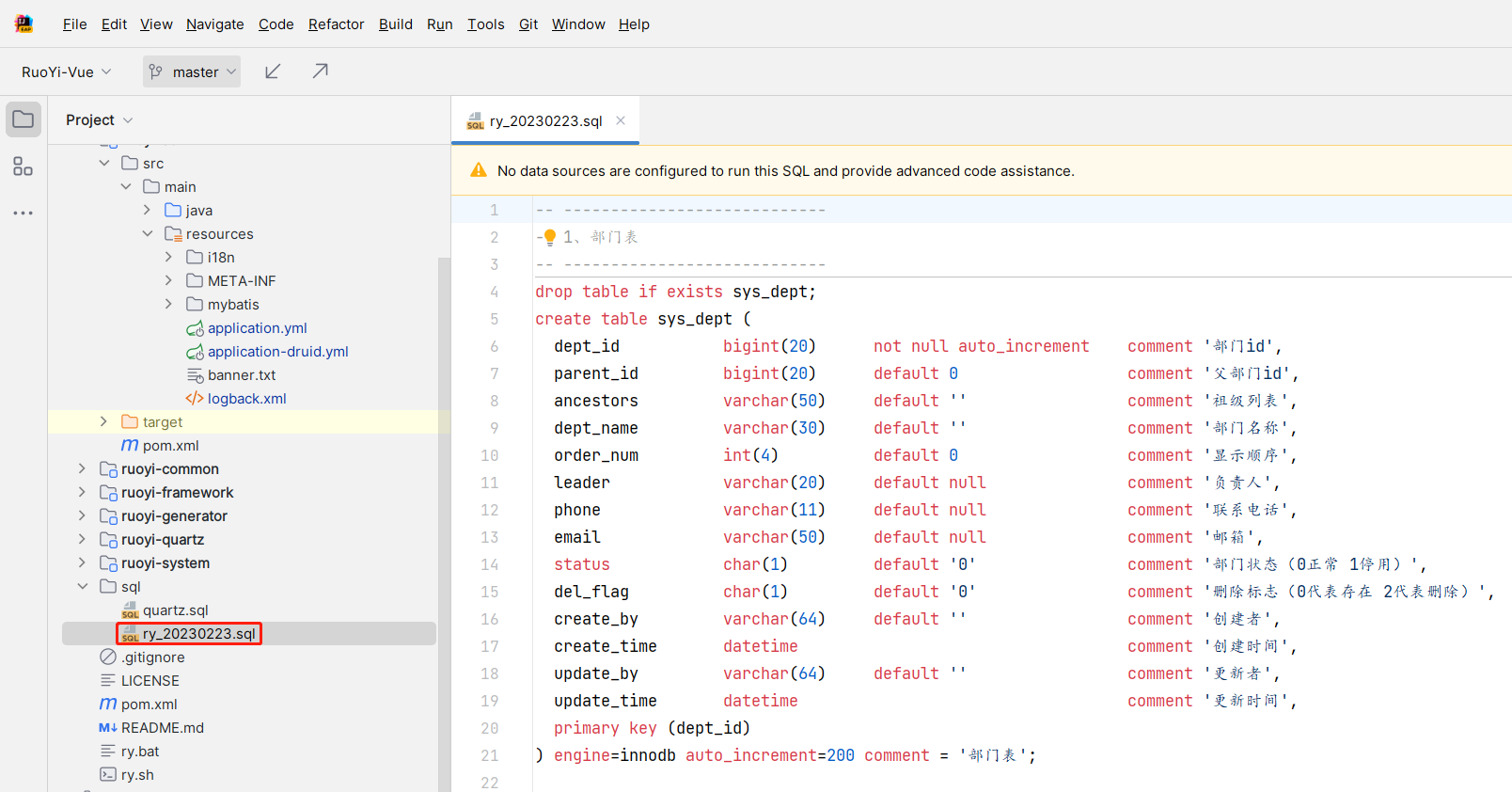The width and height of the screenshot is (1512, 792).
Task: Open the Refactor menu
Action: point(336,24)
